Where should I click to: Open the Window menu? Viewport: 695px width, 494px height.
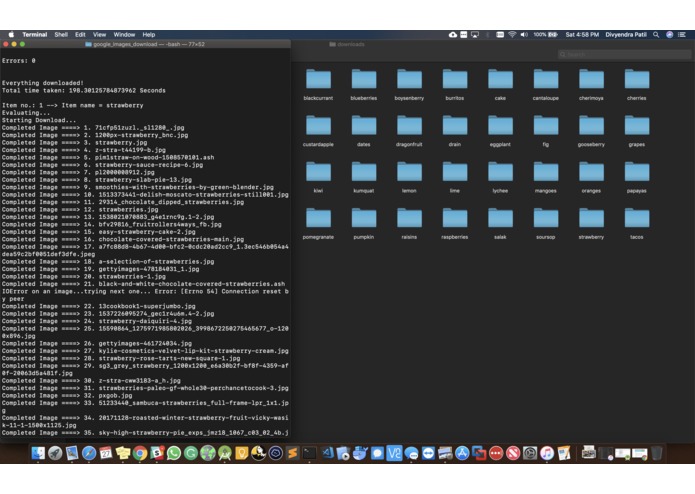[124, 35]
